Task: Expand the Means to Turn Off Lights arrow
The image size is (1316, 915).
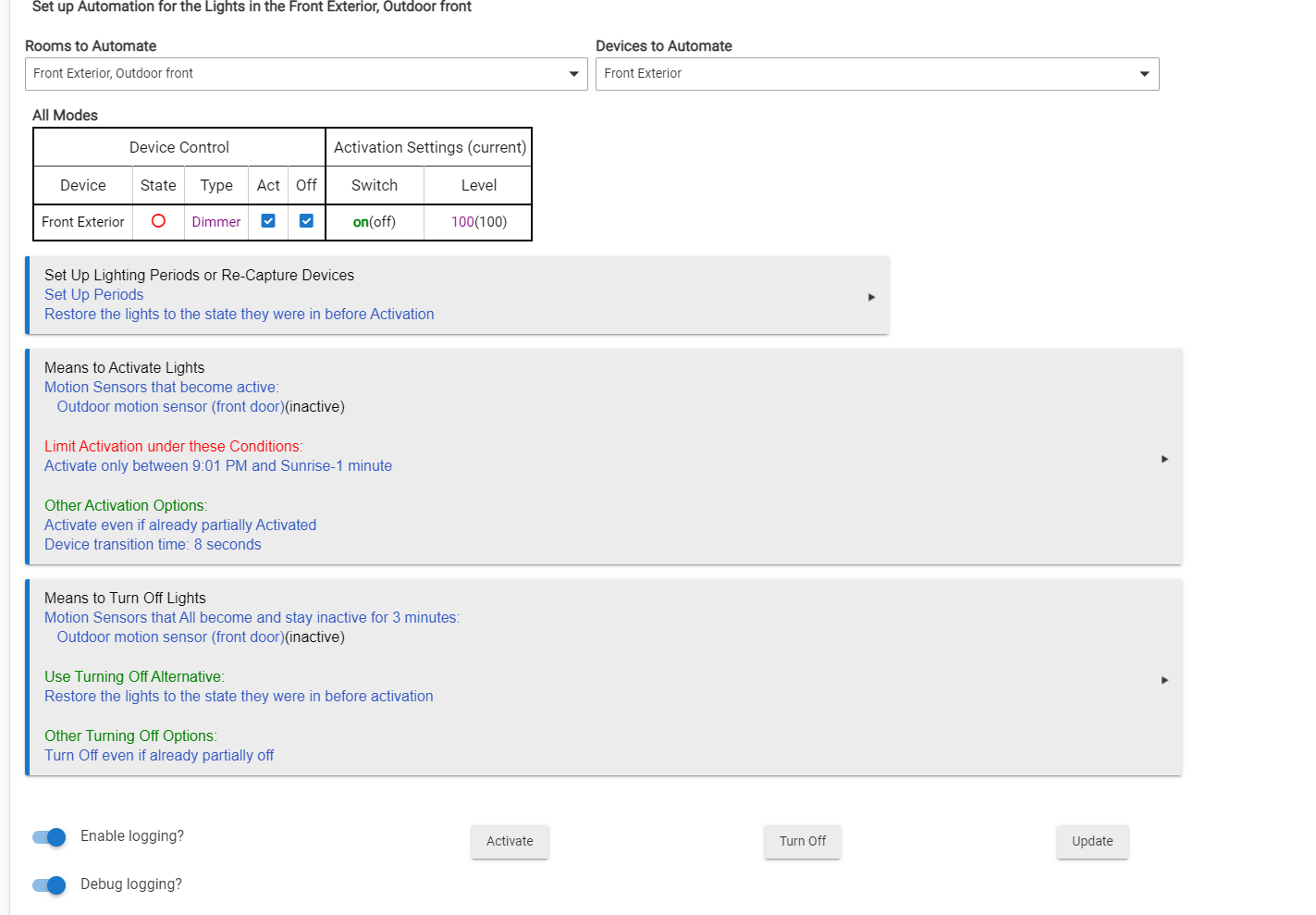Action: pos(1164,680)
